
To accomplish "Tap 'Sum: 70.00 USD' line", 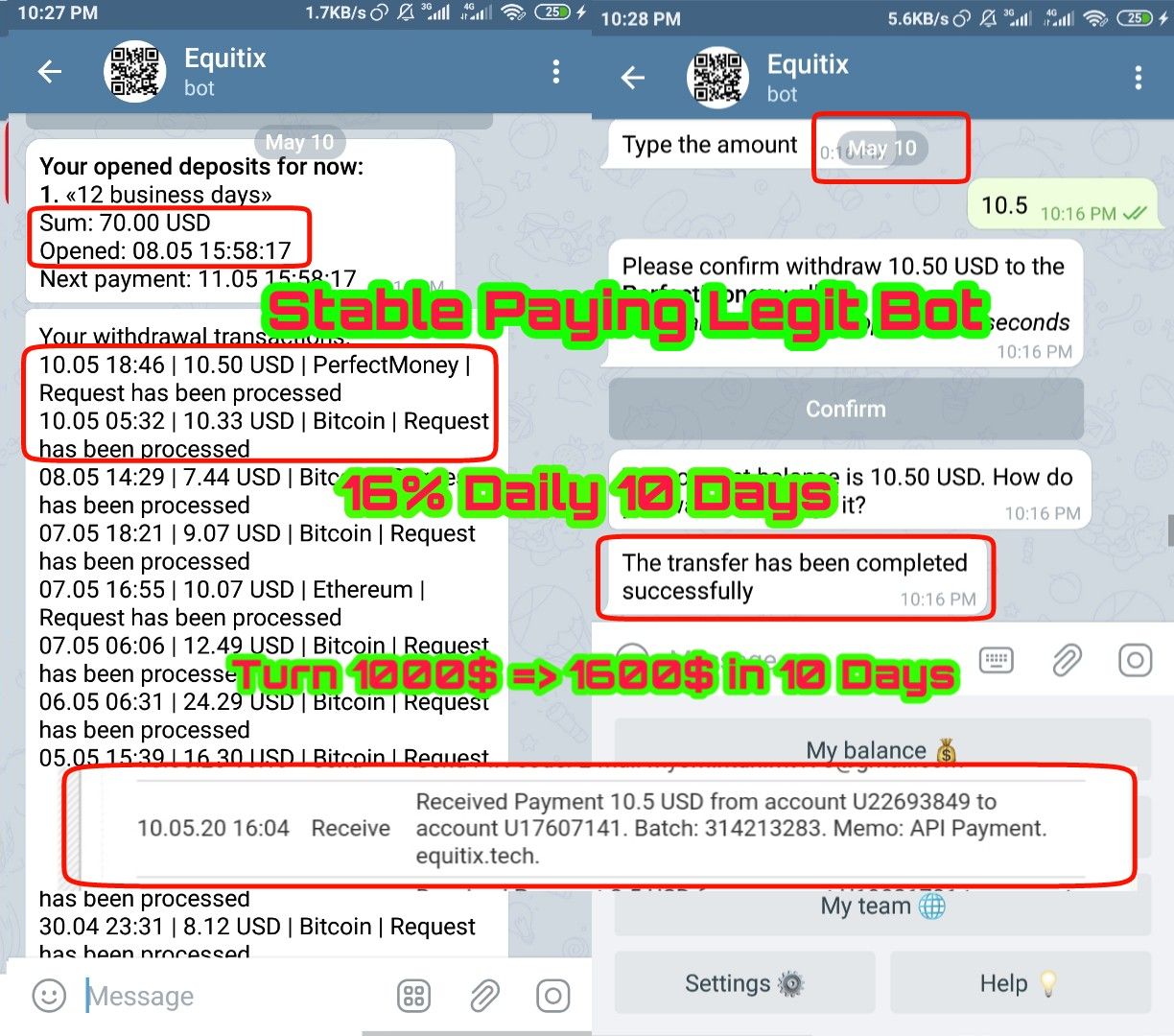I will [125, 223].
